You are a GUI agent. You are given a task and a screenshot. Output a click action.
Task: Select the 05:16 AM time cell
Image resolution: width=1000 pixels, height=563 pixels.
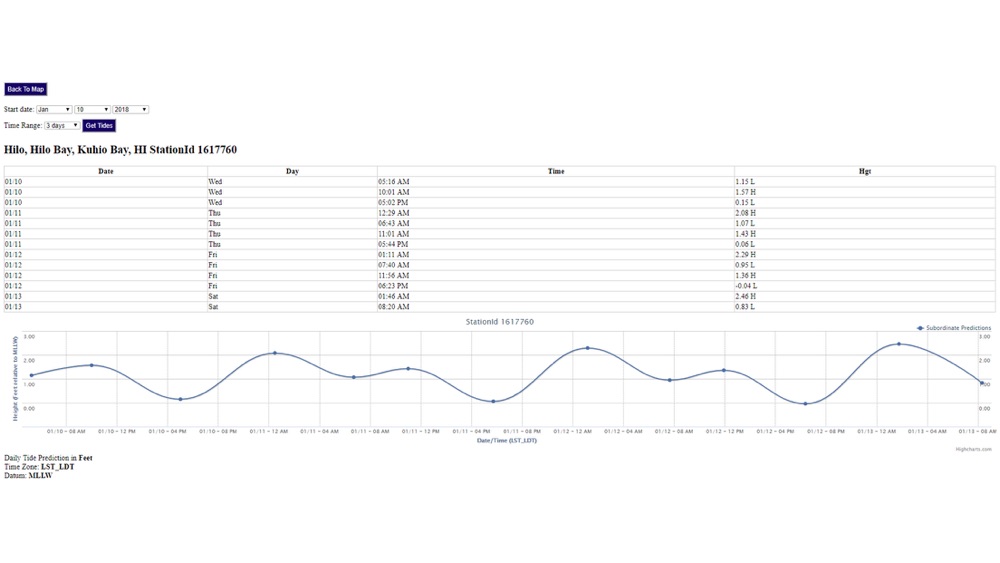pos(555,182)
